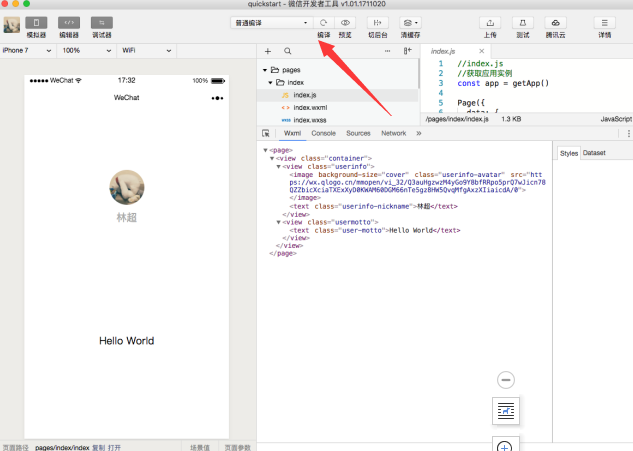The height and width of the screenshot is (451, 633).
Task: Click the zoom out minus button
Action: coord(505,380)
